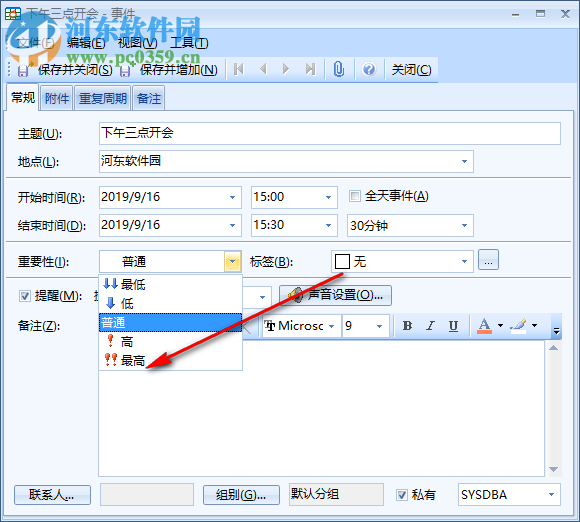Screen dimensions: 580x522
Task: Click the Save and Close disk icon
Action: tap(23, 70)
